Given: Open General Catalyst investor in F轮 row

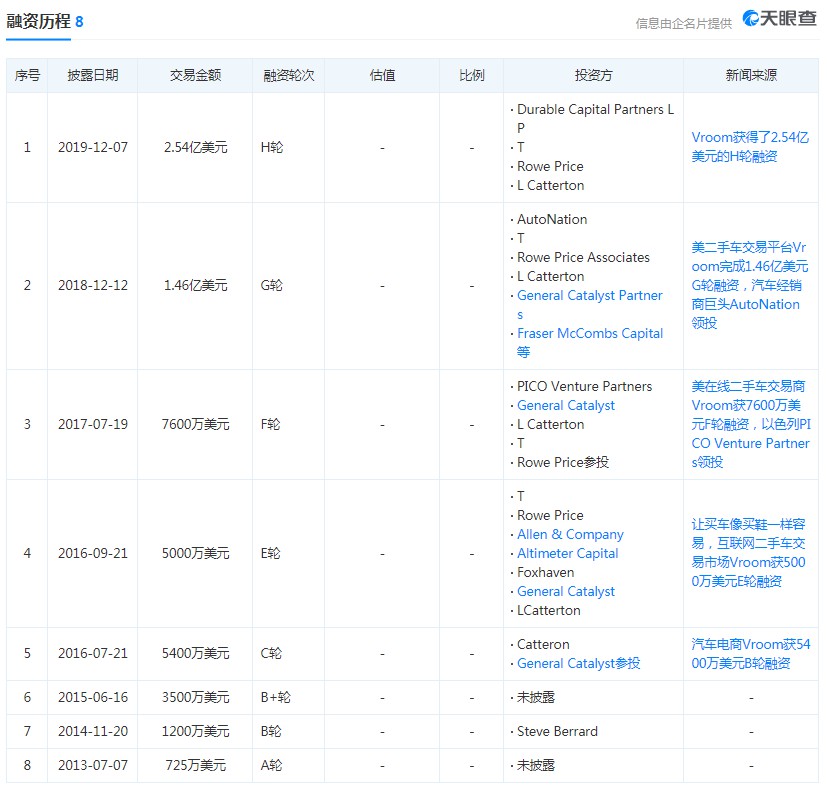Looking at the screenshot, I should pyautogui.click(x=566, y=406).
